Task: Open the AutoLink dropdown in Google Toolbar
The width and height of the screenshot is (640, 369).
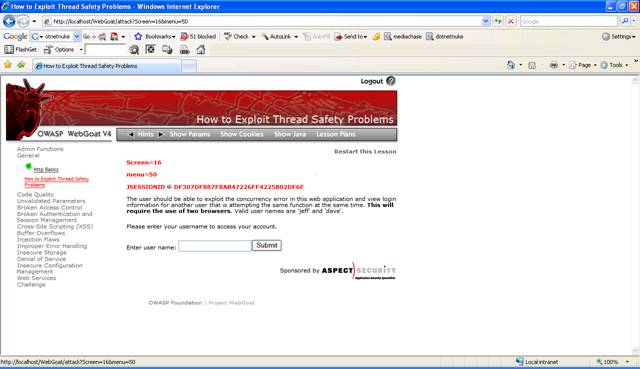Action: tap(296, 37)
